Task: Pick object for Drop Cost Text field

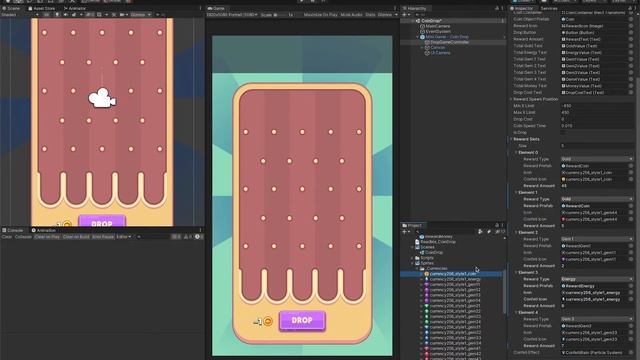Action: pyautogui.click(x=631, y=92)
